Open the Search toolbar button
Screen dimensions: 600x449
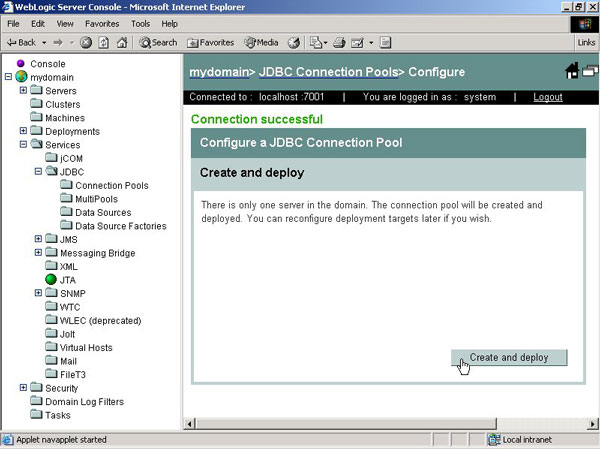point(158,42)
